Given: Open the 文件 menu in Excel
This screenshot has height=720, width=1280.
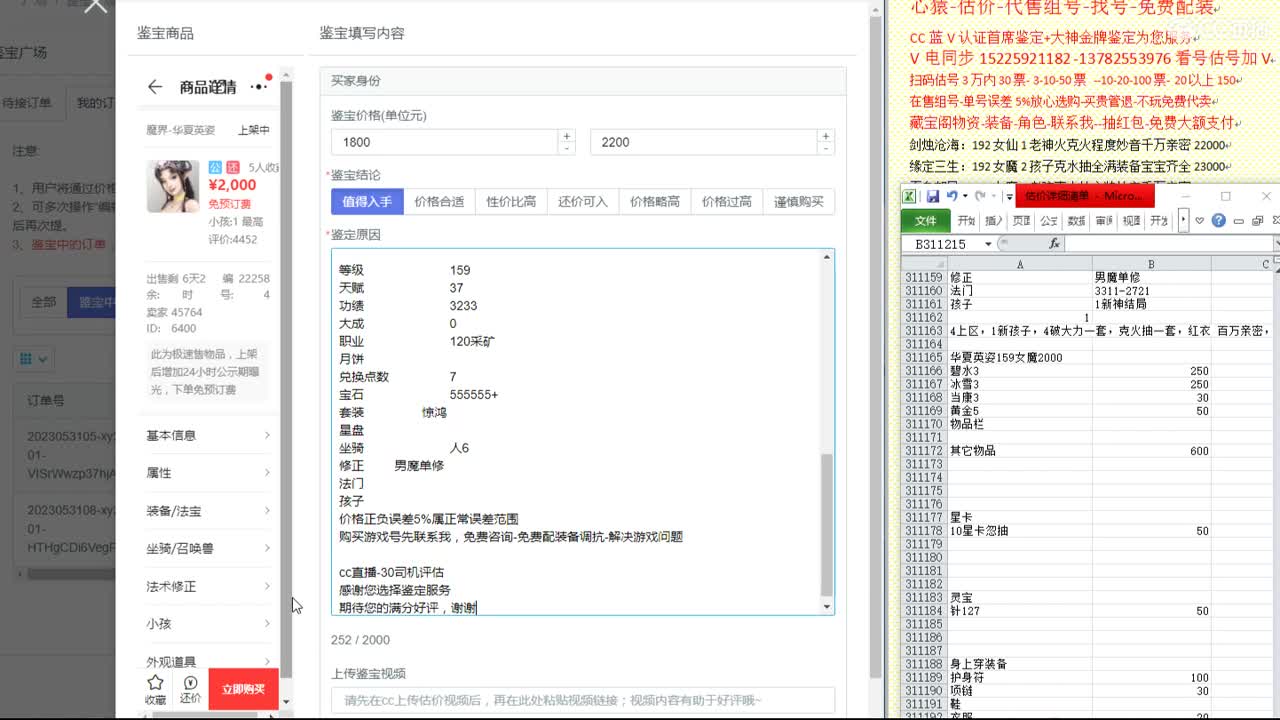Looking at the screenshot, I should pos(925,221).
